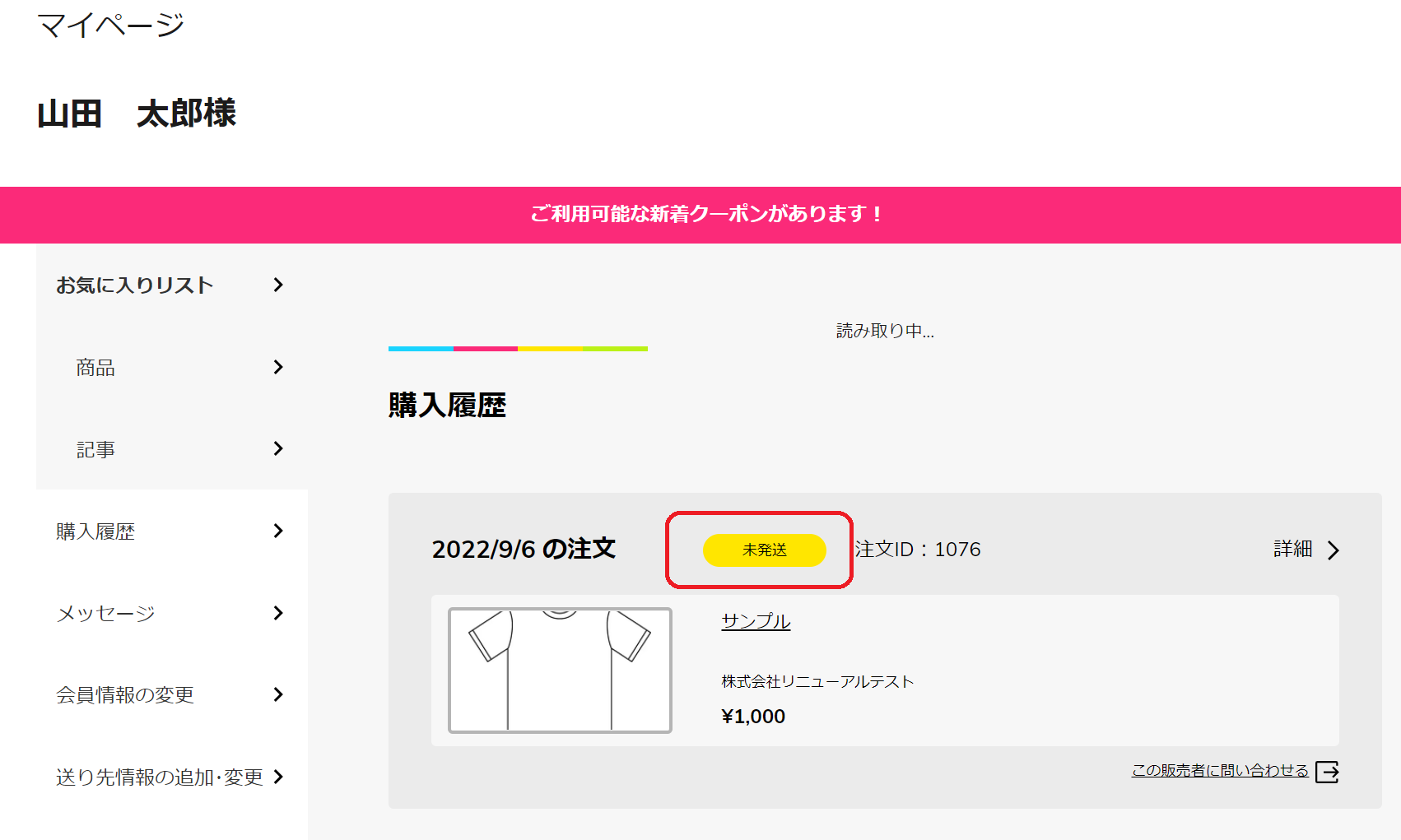
Task: Click the chevron arrow beside 商品
Action: [278, 367]
